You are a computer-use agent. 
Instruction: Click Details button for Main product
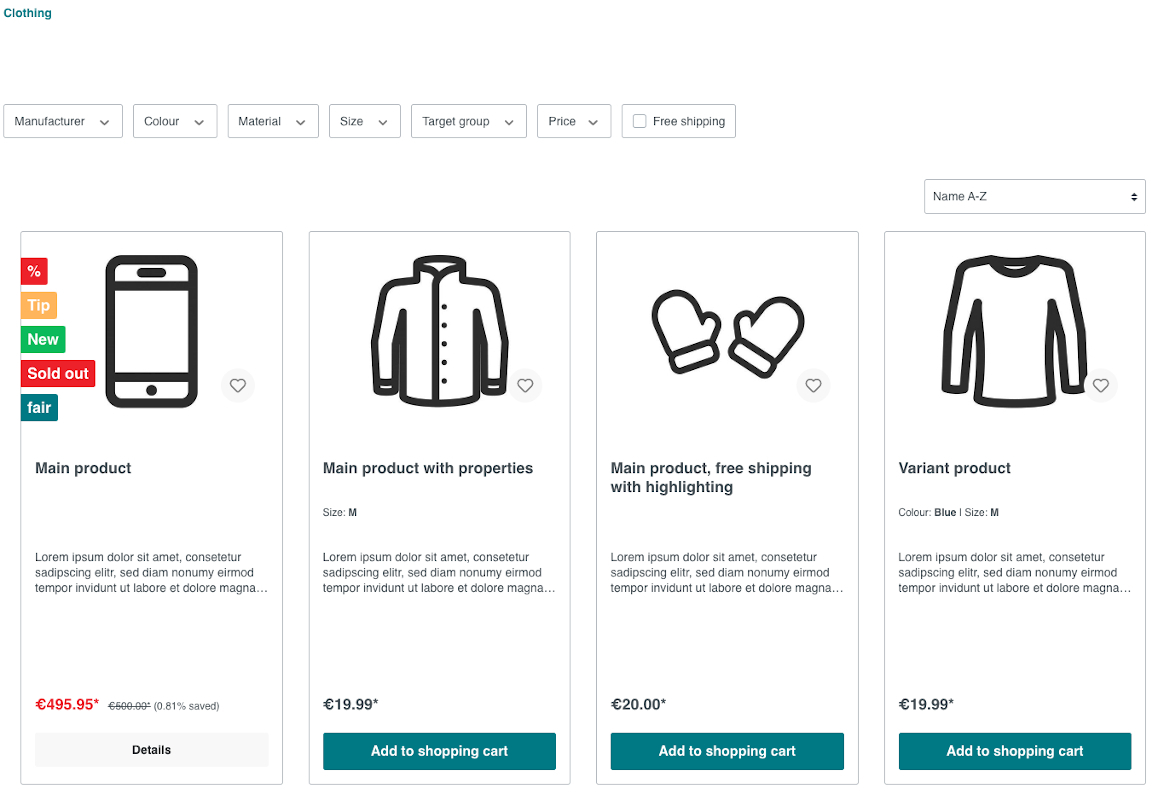pyautogui.click(x=151, y=750)
